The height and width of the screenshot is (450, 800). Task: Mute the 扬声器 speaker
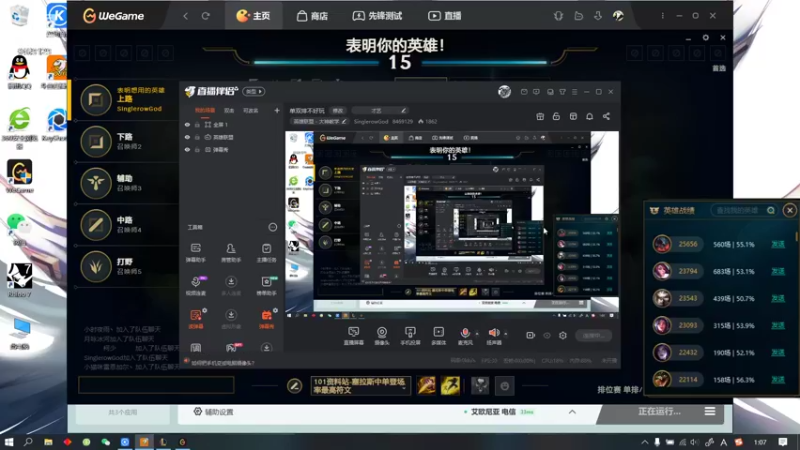[493, 336]
